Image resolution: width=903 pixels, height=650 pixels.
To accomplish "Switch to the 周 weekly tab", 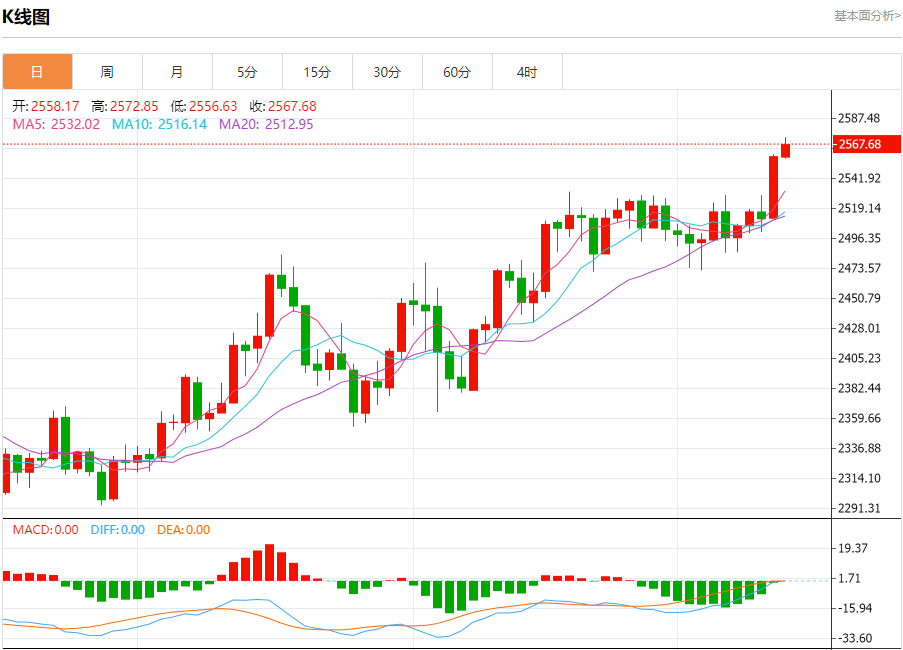I will (107, 72).
